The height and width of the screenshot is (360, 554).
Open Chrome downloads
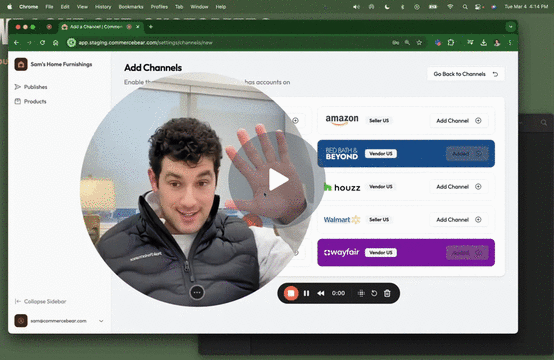[484, 43]
